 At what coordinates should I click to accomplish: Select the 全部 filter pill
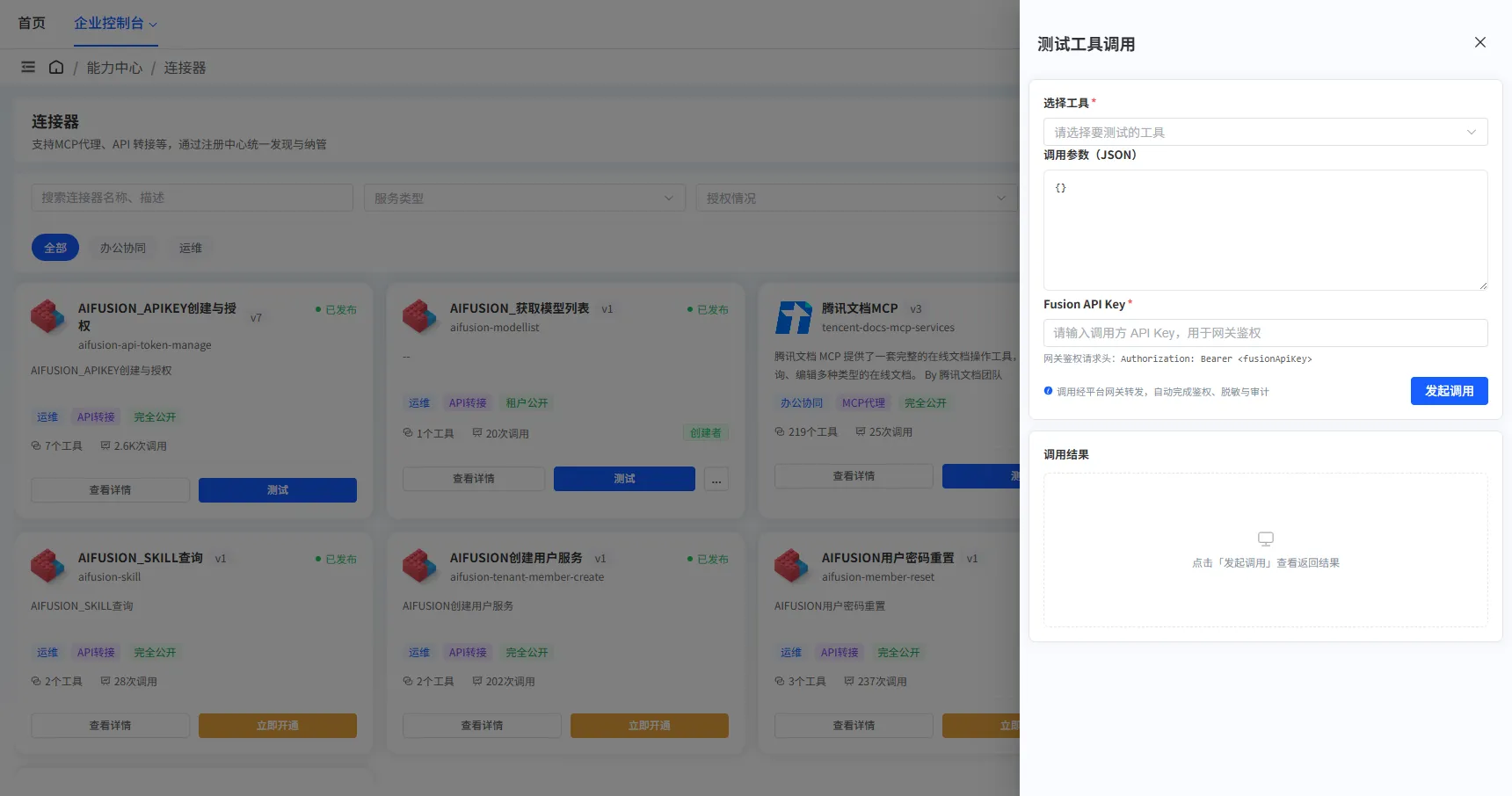point(55,248)
